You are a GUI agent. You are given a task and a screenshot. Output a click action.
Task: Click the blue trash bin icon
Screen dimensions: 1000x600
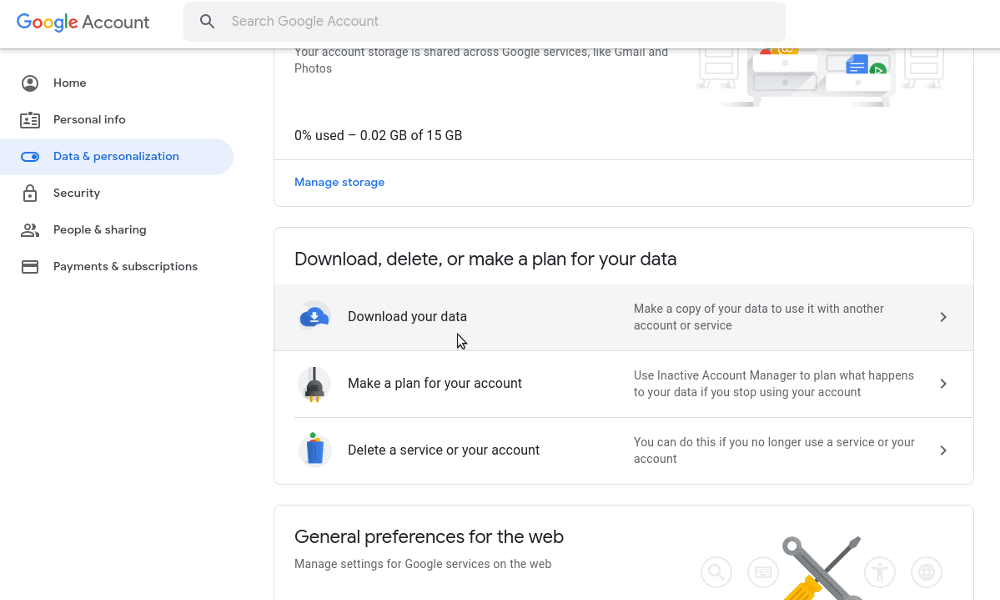(314, 450)
